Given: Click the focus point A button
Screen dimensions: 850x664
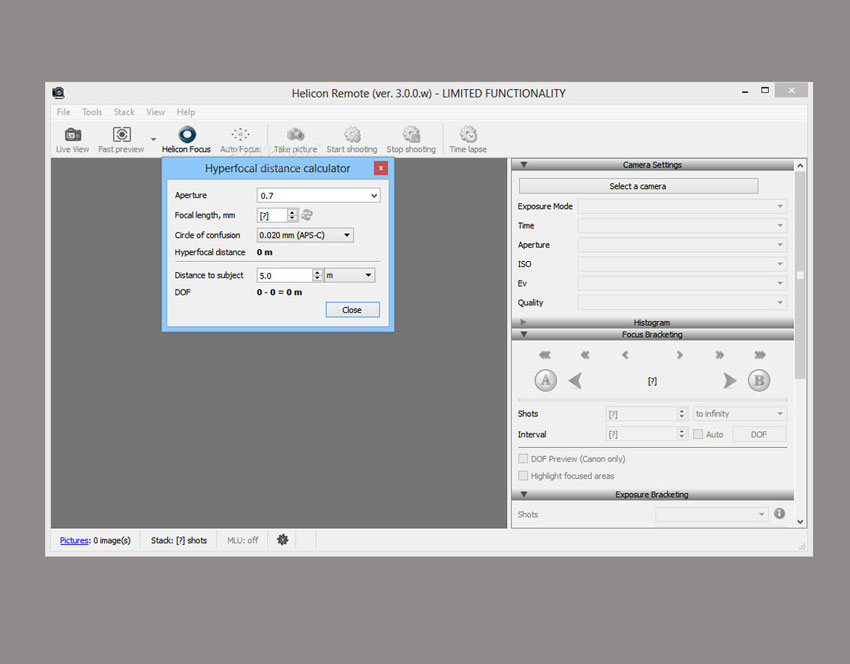Looking at the screenshot, I should [x=545, y=380].
